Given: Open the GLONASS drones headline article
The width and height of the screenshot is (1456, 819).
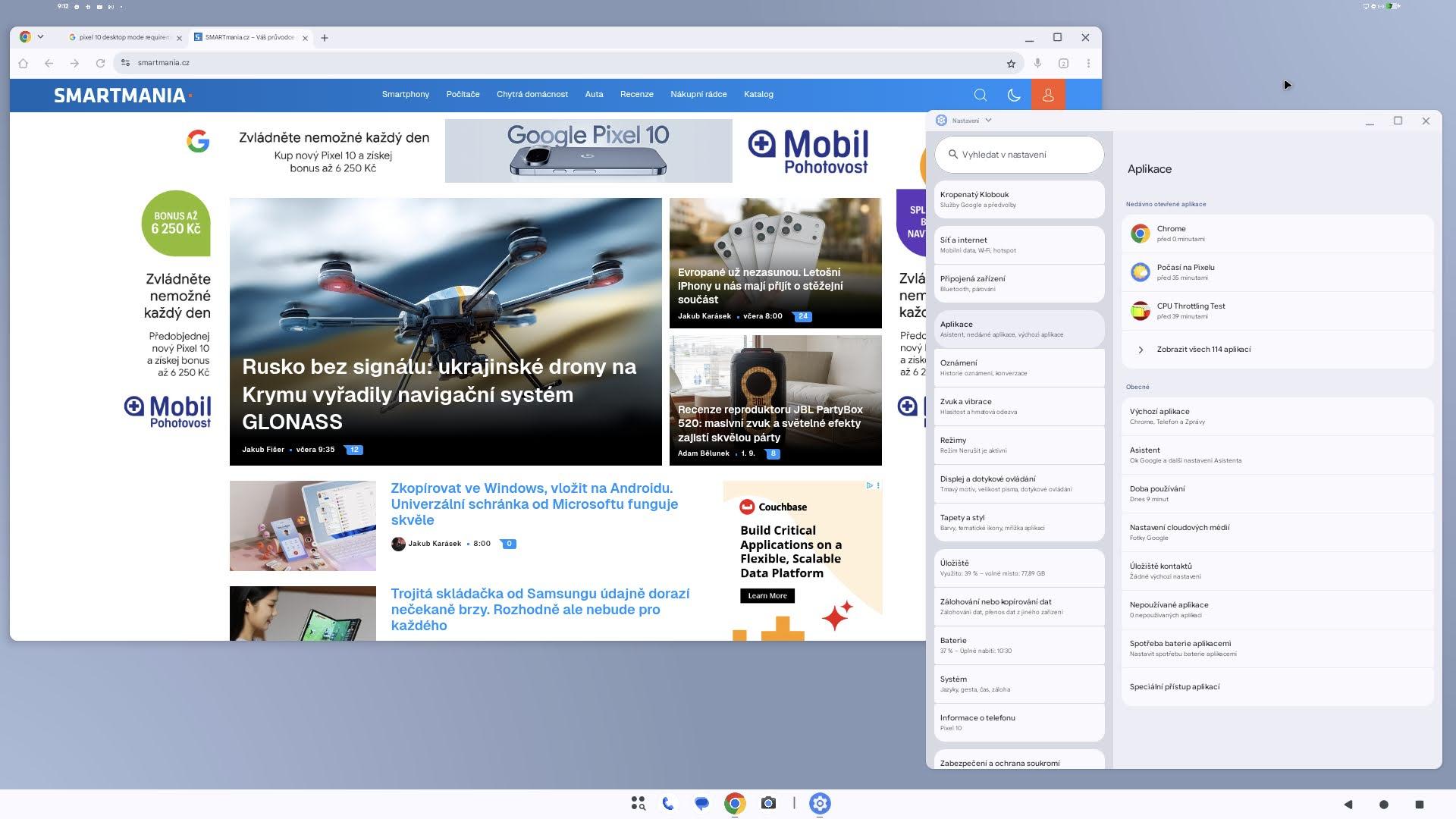Looking at the screenshot, I should pos(439,394).
